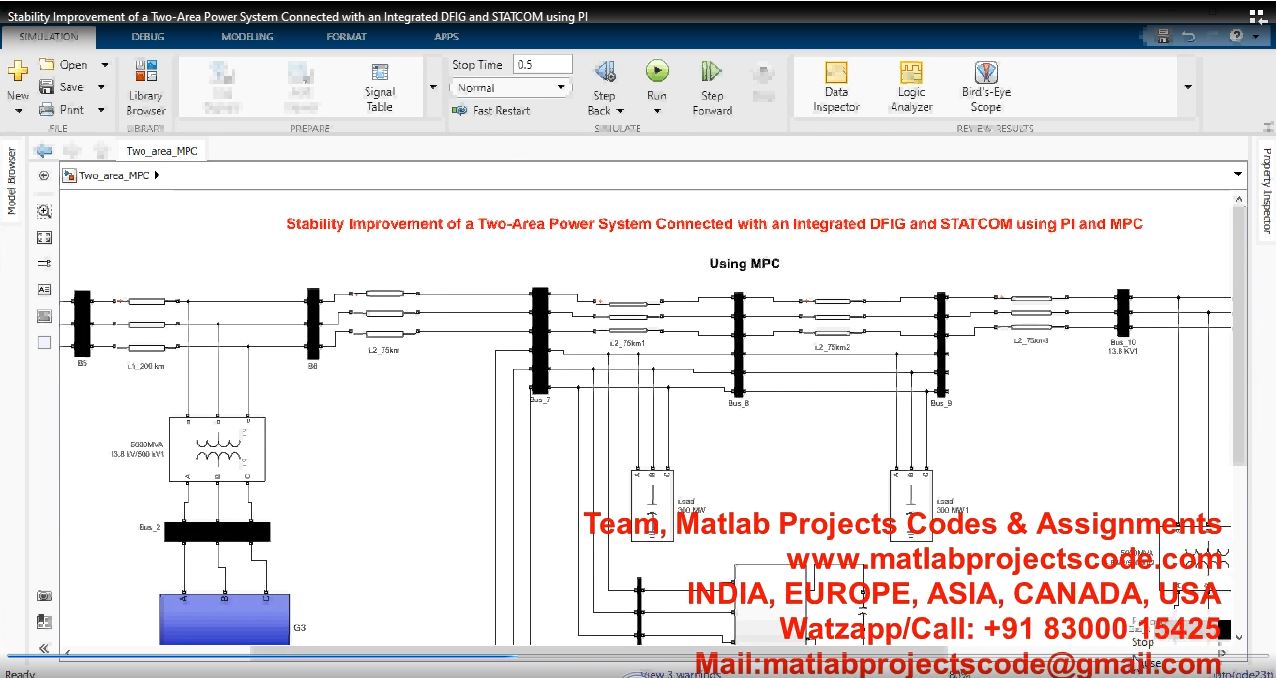Click the Run simulation button
This screenshot has width=1276, height=678.
click(656, 71)
